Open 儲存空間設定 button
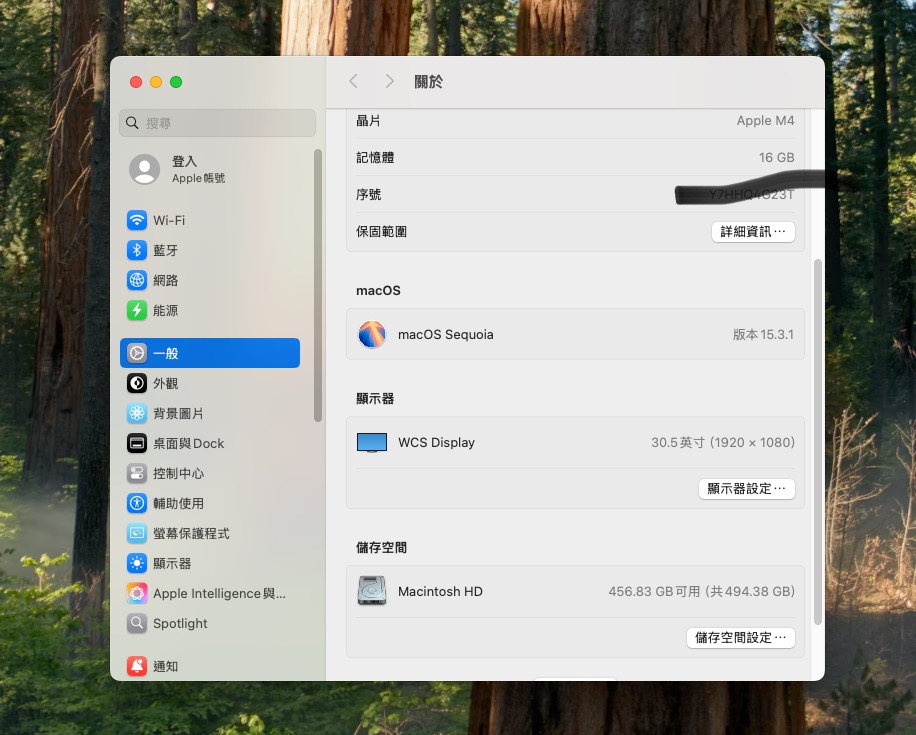This screenshot has width=916, height=735. tap(741, 637)
